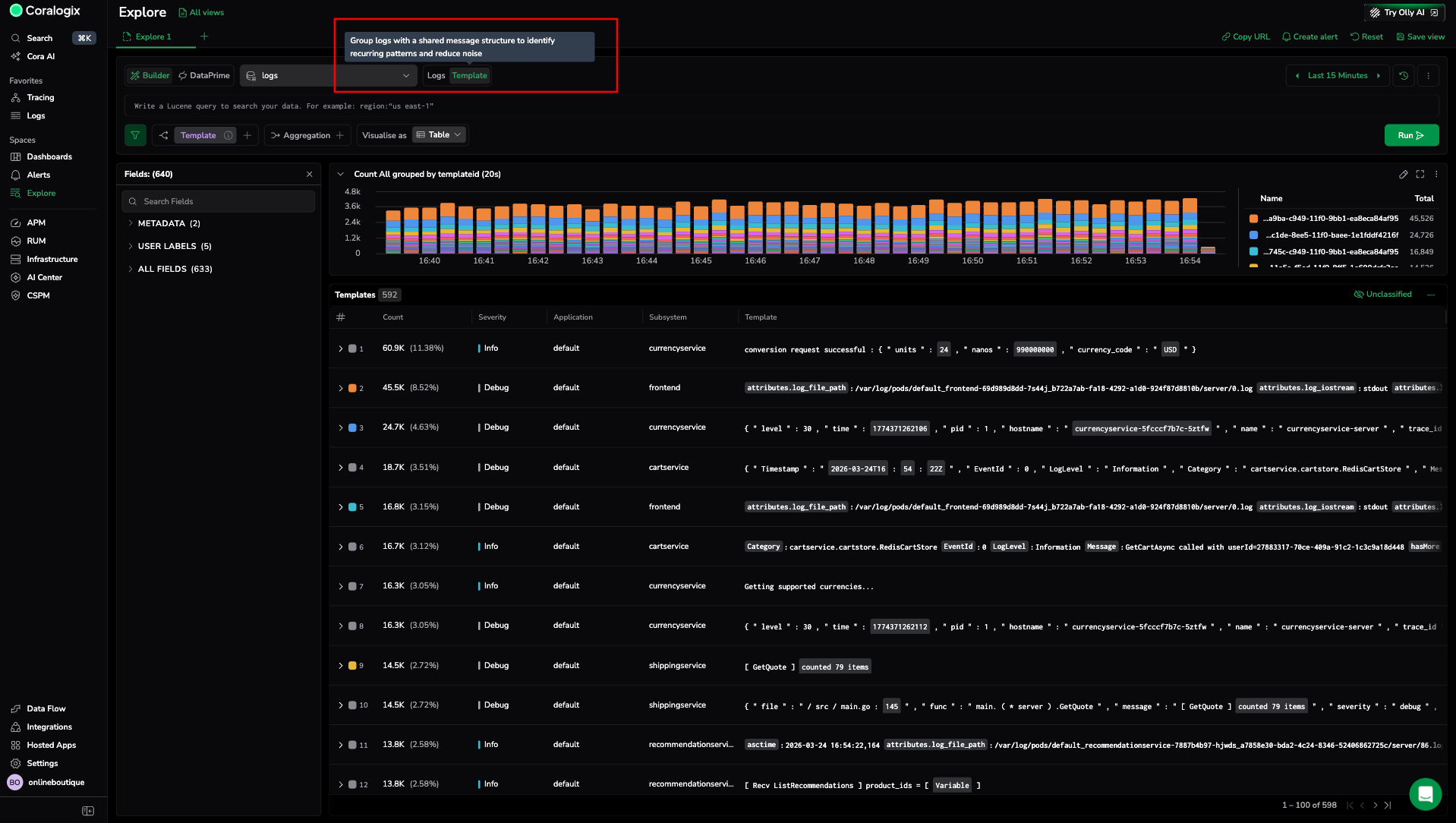Go to Tracing in Favorites
Screen dimensions: 1456x823
40,98
